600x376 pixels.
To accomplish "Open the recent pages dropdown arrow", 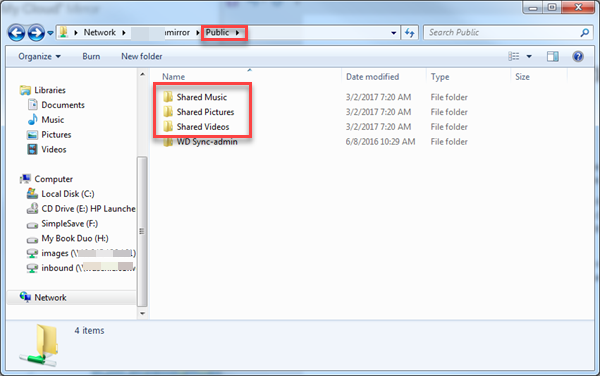I will (50, 33).
